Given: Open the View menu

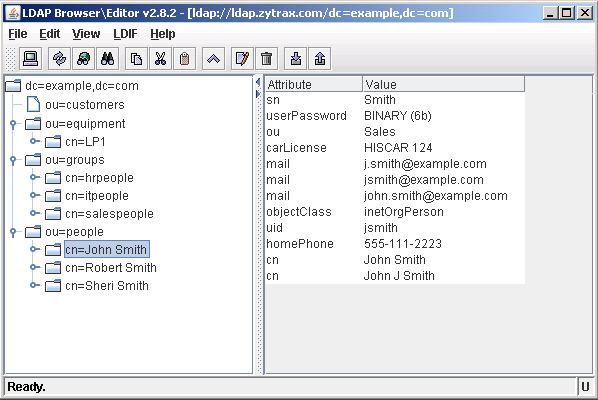Looking at the screenshot, I should [86, 34].
